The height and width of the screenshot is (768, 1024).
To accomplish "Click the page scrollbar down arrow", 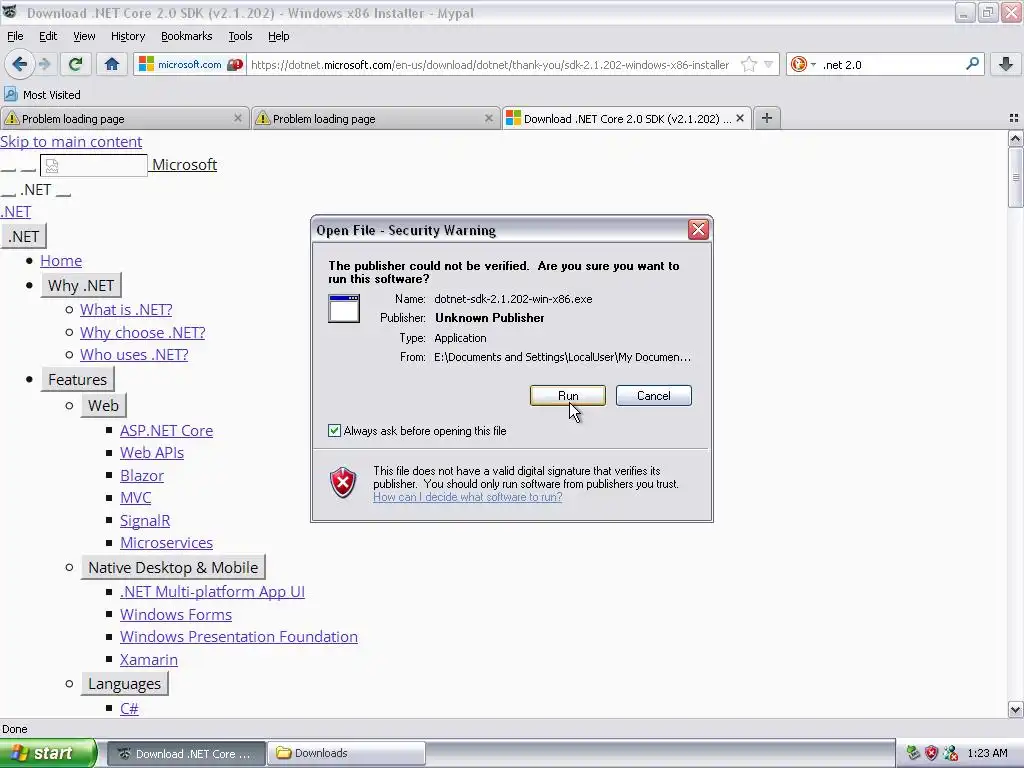I will pyautogui.click(x=1015, y=709).
